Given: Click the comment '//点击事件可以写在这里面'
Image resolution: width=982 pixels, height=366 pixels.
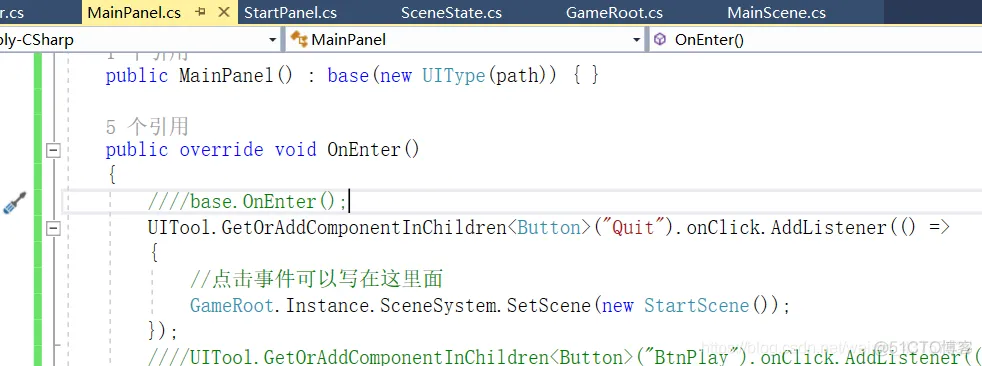Looking at the screenshot, I should [x=317, y=279].
